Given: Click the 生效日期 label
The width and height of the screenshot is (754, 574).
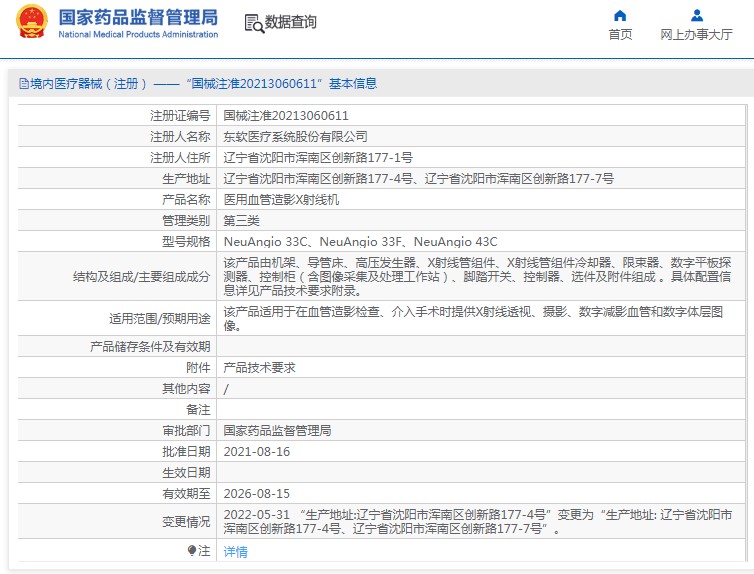Looking at the screenshot, I should pos(186,473).
